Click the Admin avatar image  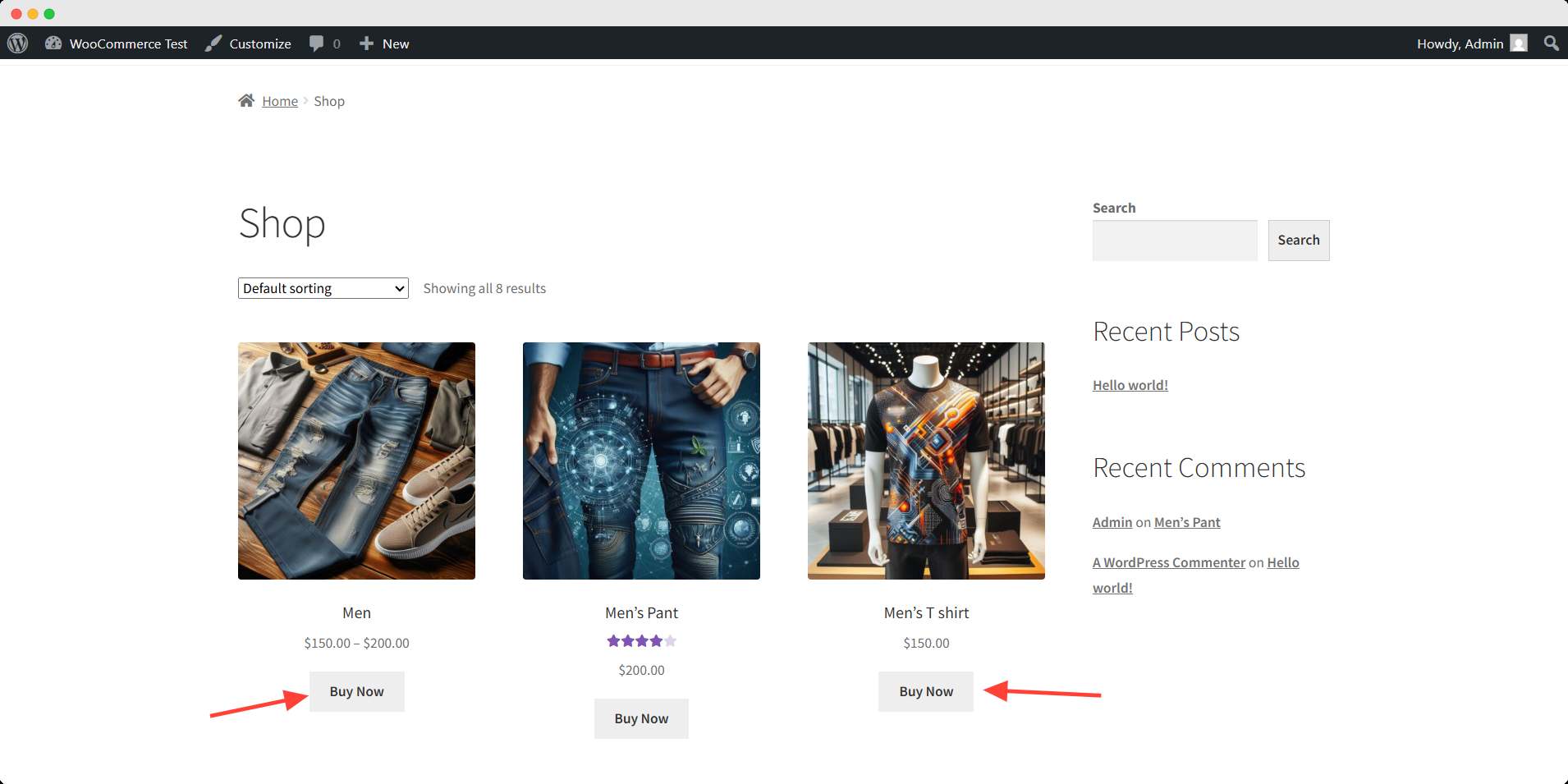click(x=1519, y=44)
